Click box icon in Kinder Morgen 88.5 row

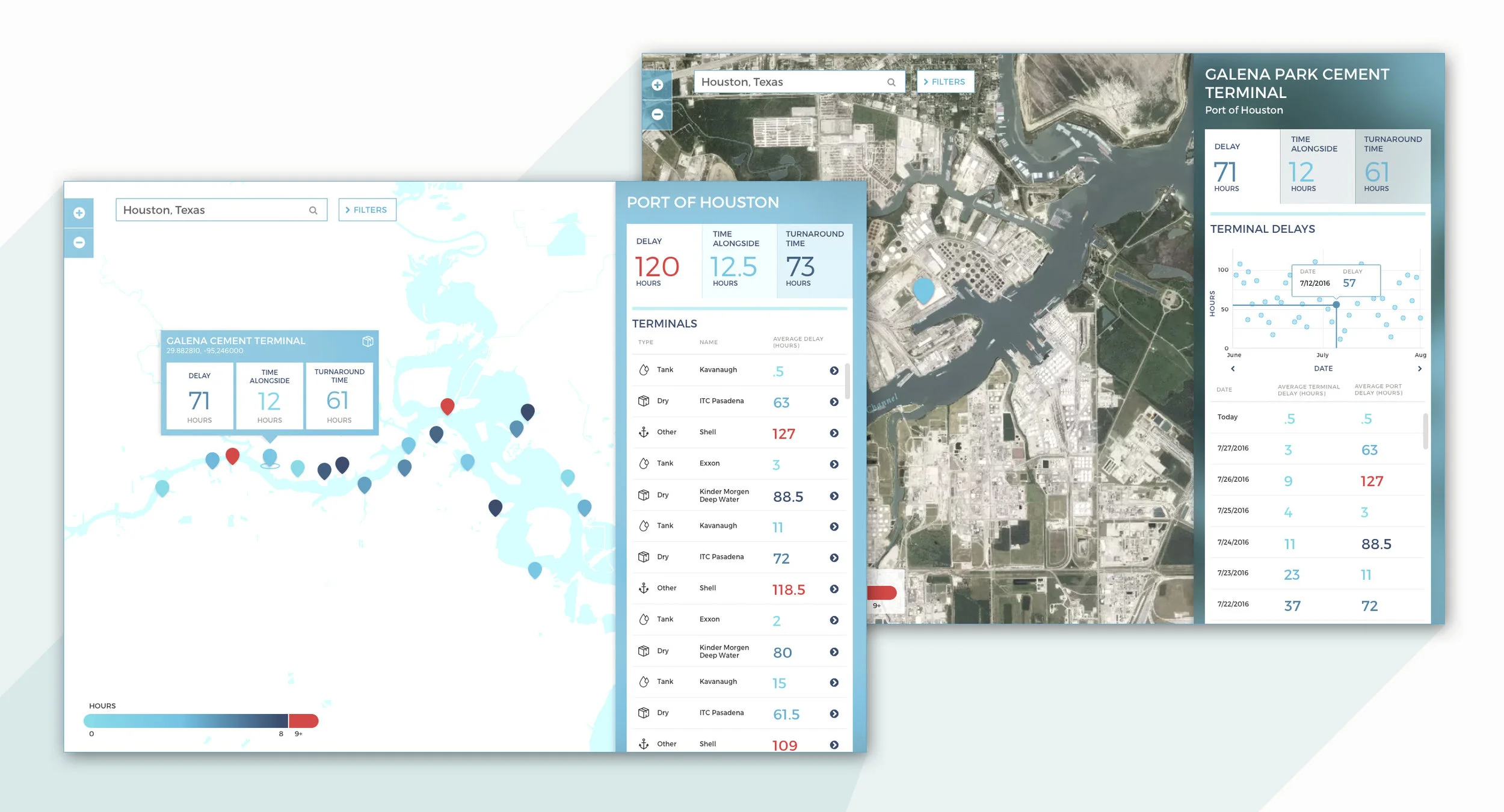click(x=644, y=495)
